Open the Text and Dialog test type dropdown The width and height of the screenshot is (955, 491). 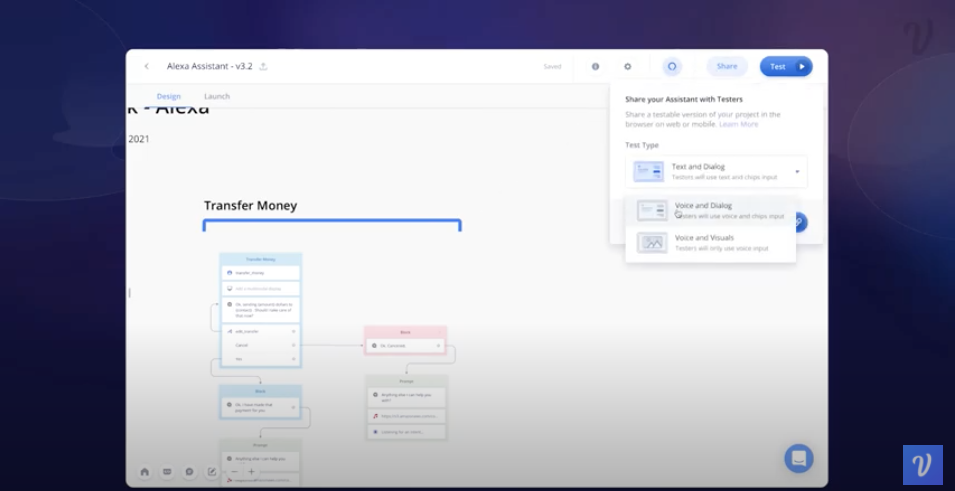point(716,171)
